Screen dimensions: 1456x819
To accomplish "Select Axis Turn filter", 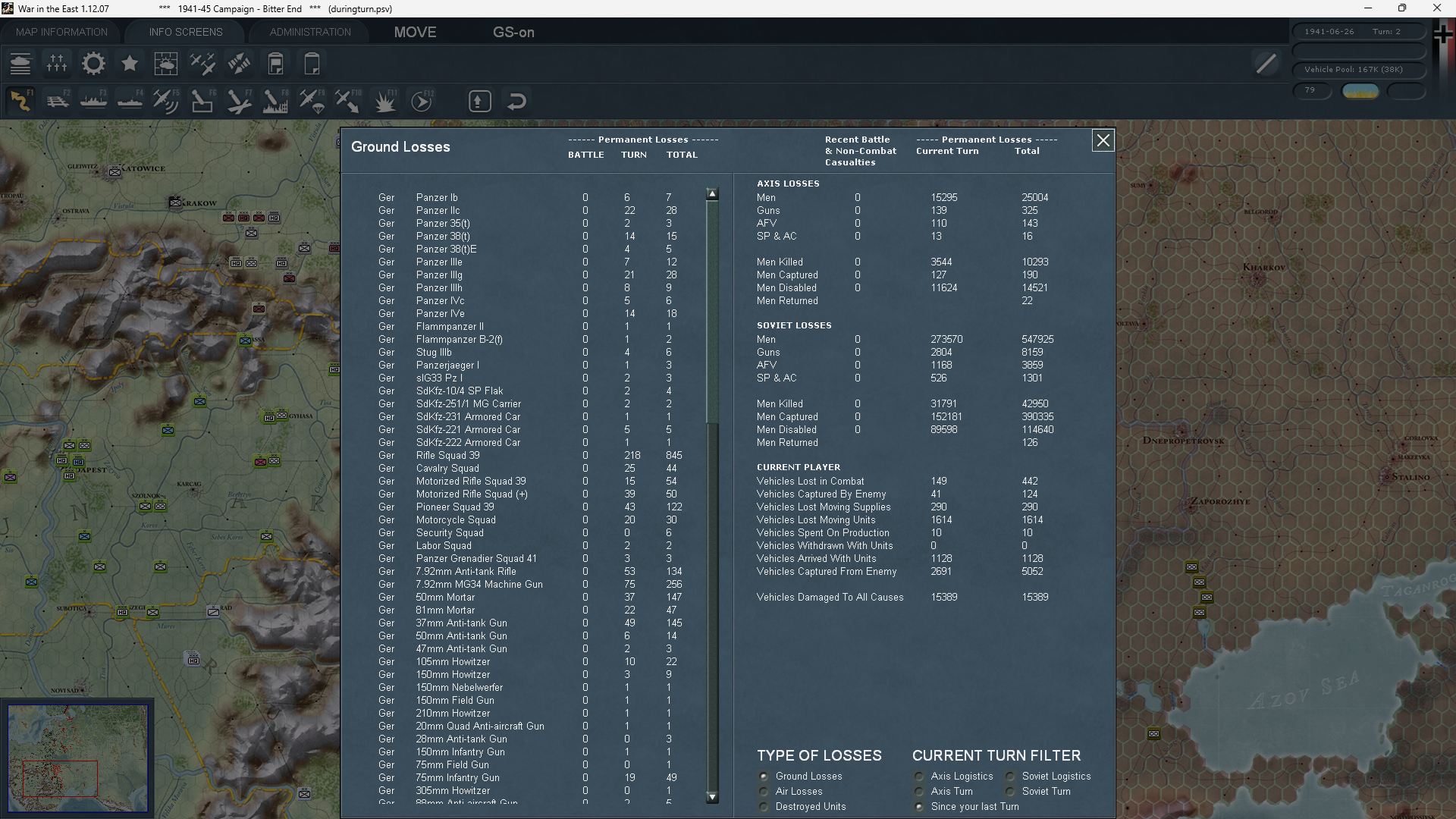I will (x=919, y=791).
